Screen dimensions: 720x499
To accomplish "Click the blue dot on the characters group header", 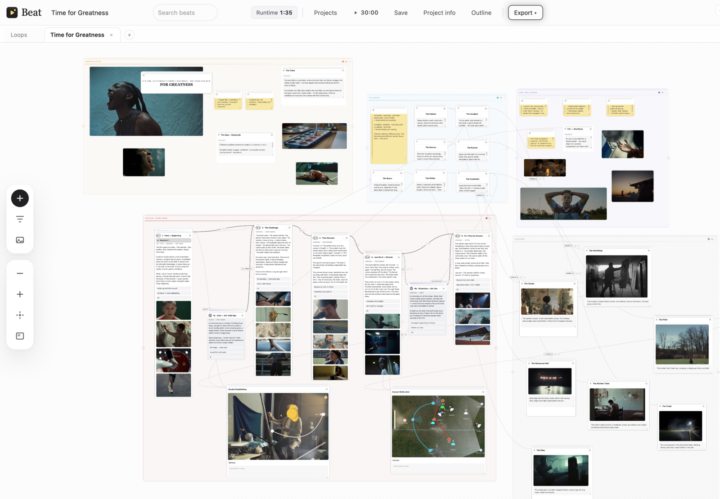I will [498, 98].
